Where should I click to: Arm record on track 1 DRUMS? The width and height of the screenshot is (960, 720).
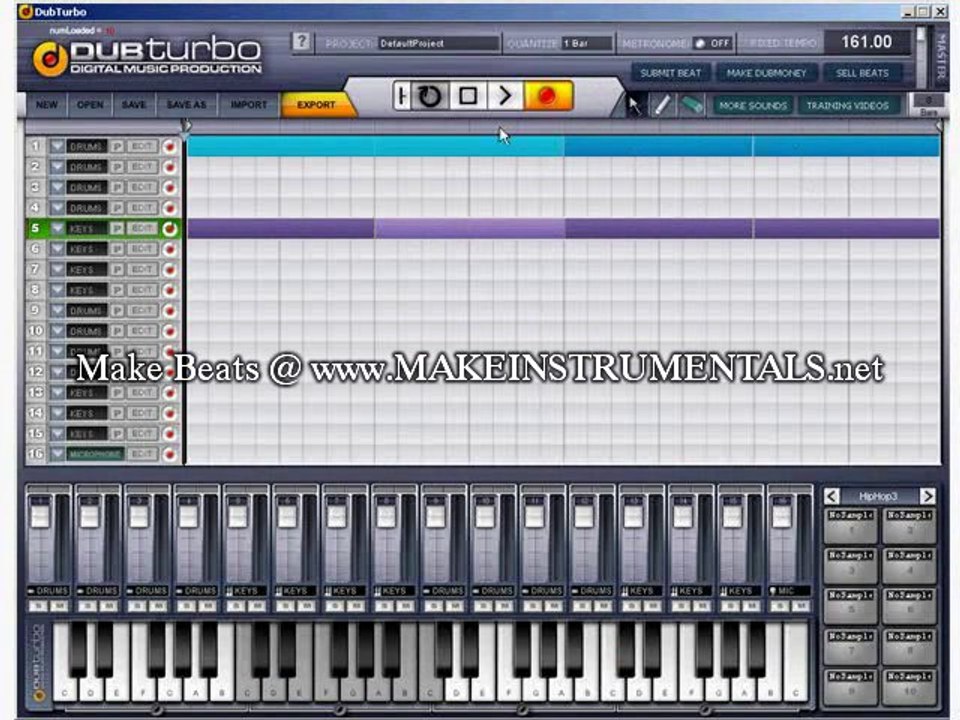tap(170, 147)
